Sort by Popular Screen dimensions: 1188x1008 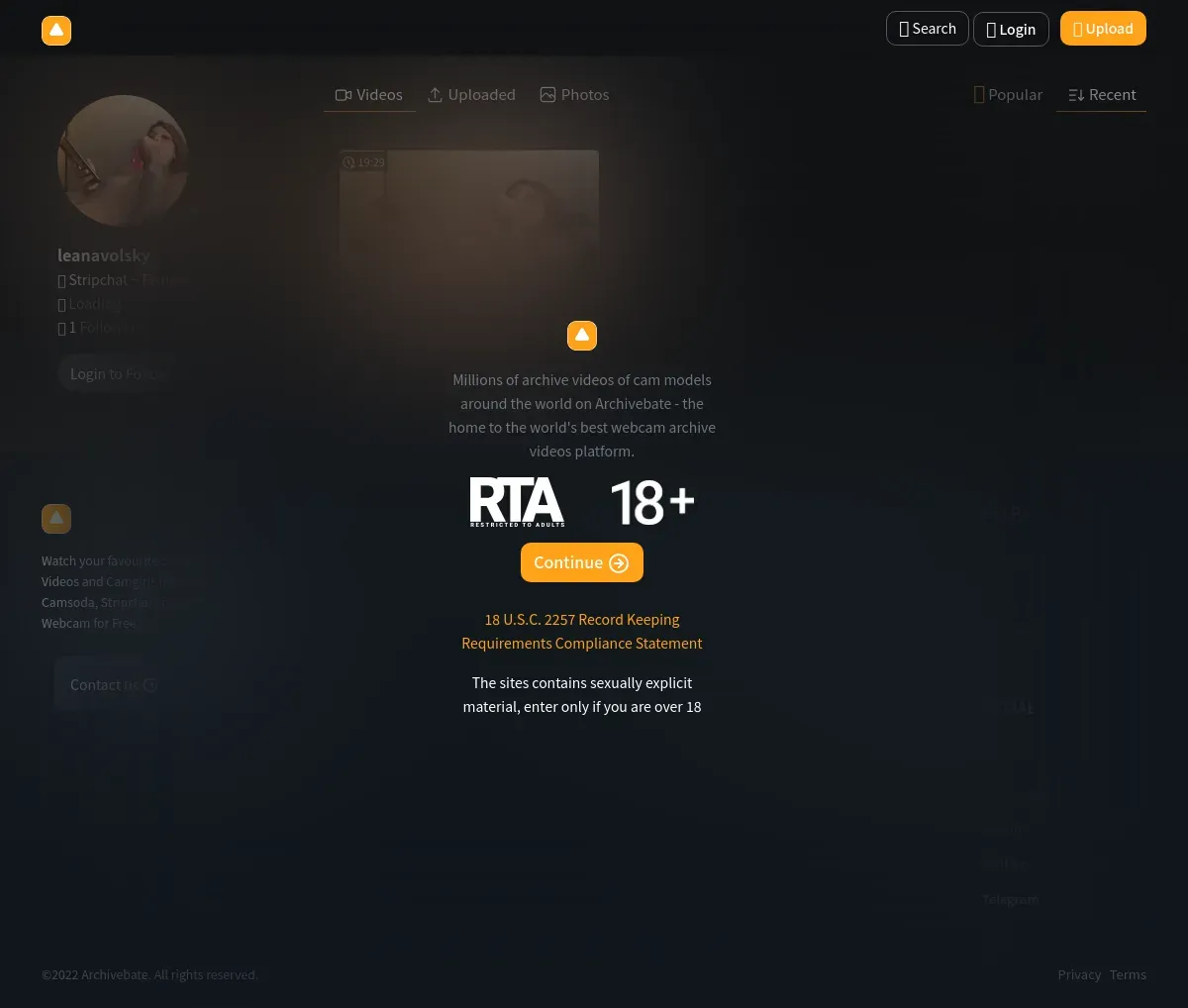point(1008,95)
